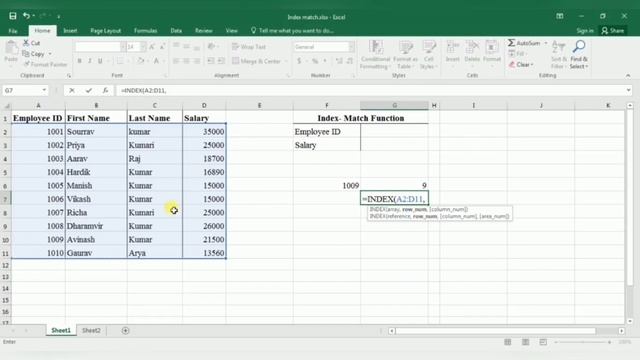
Task: Cancel the formula entry with X icon
Action: (x=72, y=91)
